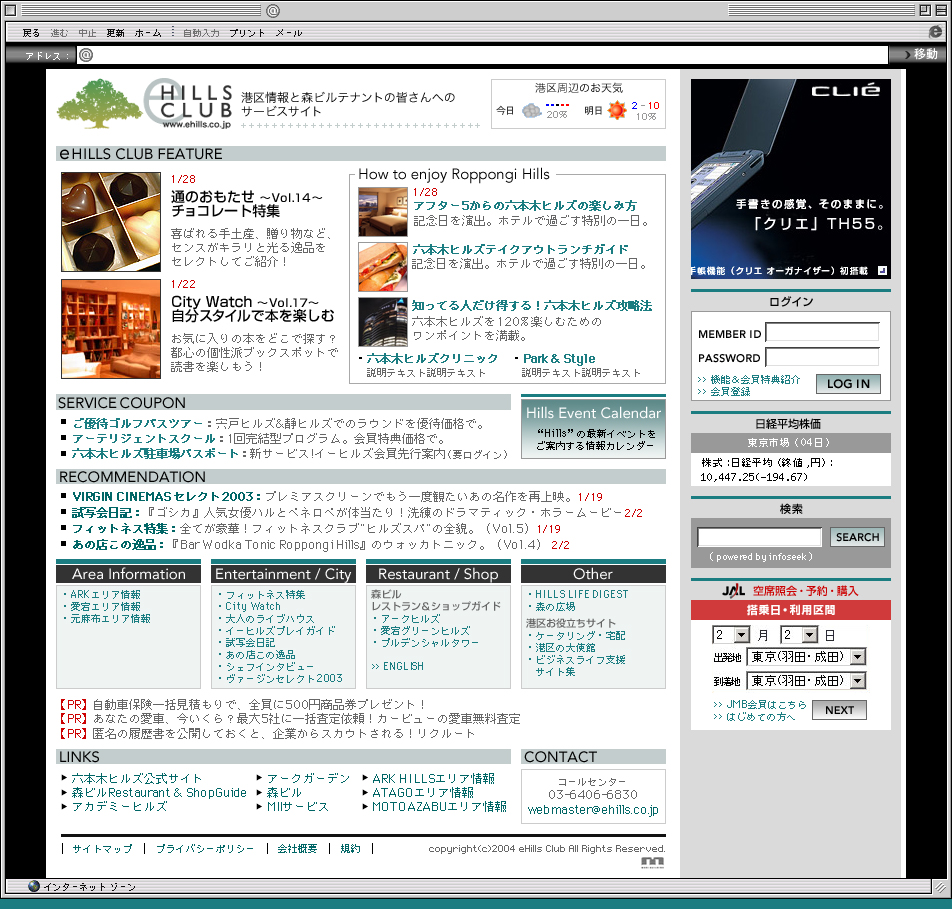Screen dimensions: 952x909
Task: Open アークガーデン link
Action: (x=308, y=778)
